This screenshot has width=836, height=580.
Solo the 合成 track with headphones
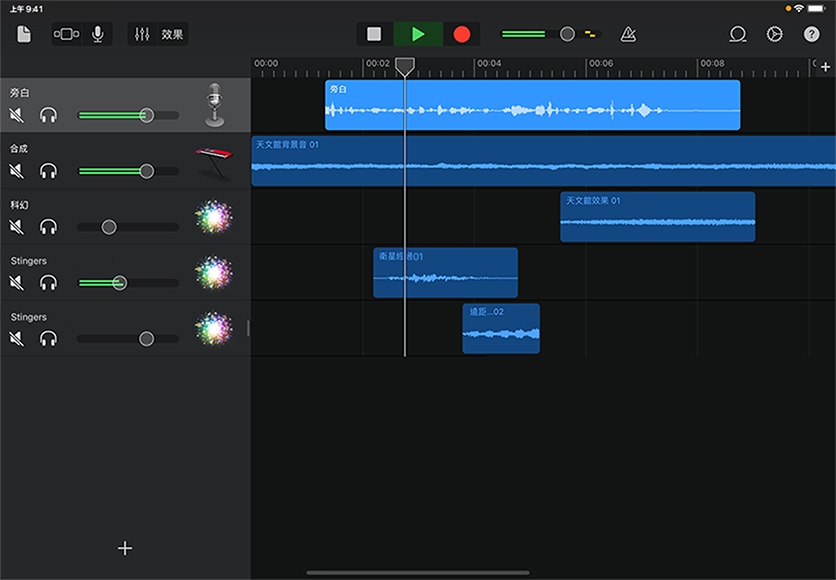point(48,171)
